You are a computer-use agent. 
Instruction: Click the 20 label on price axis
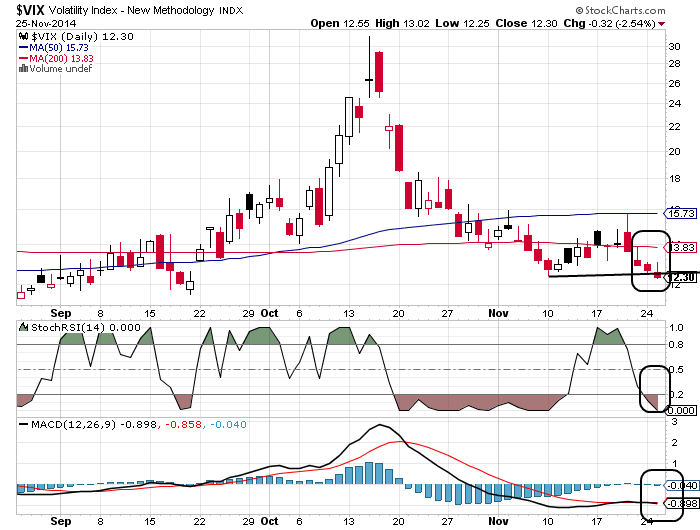click(x=675, y=152)
